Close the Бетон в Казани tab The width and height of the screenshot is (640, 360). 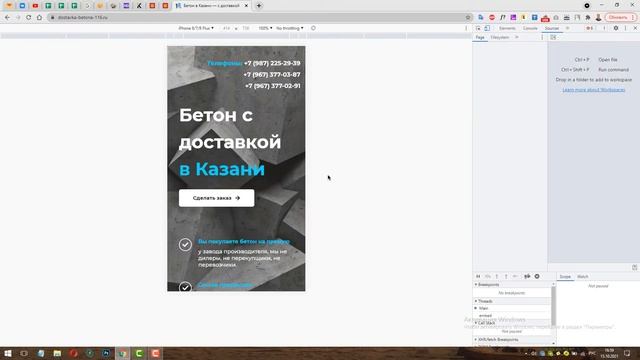[x=246, y=6]
